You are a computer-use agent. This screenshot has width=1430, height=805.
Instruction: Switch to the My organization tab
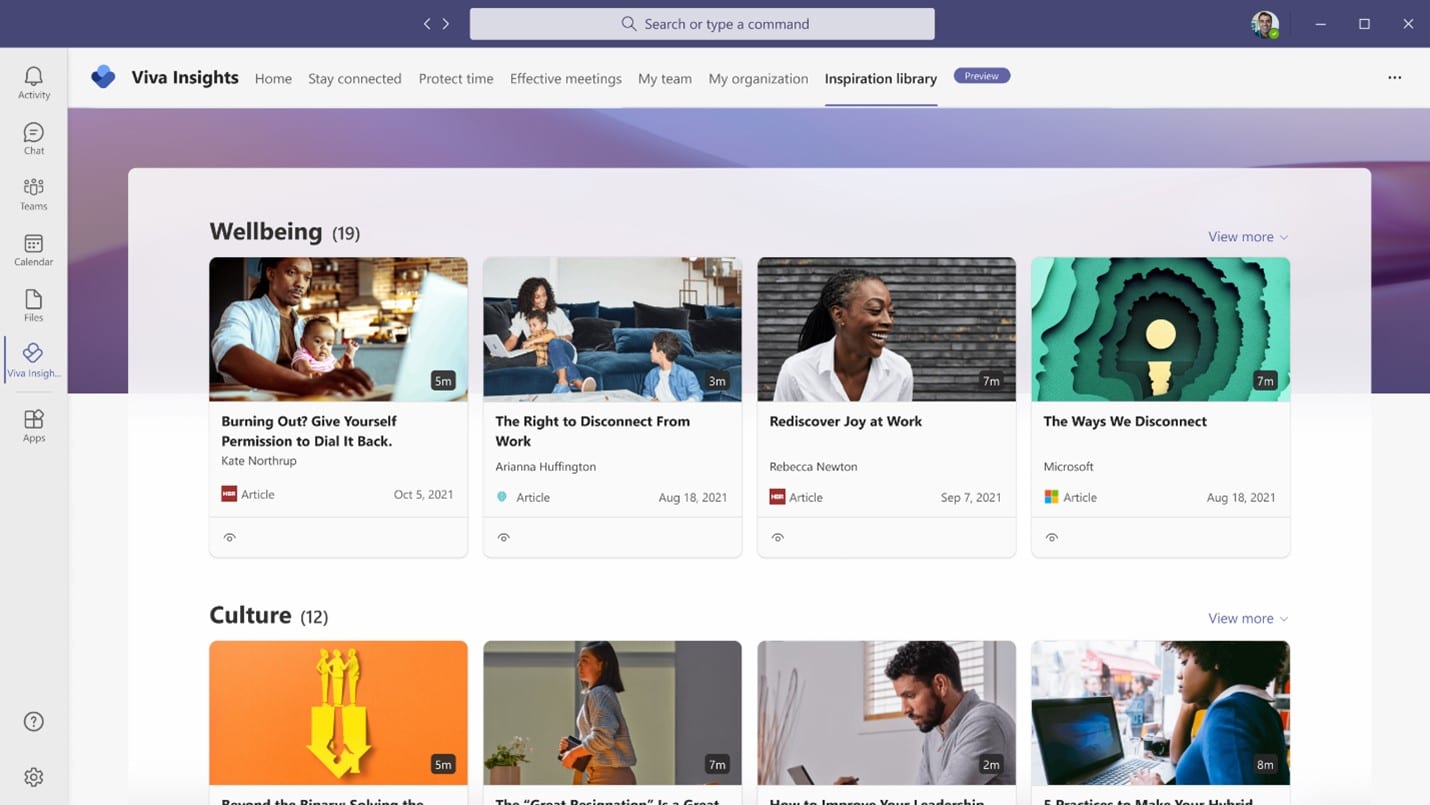click(758, 78)
